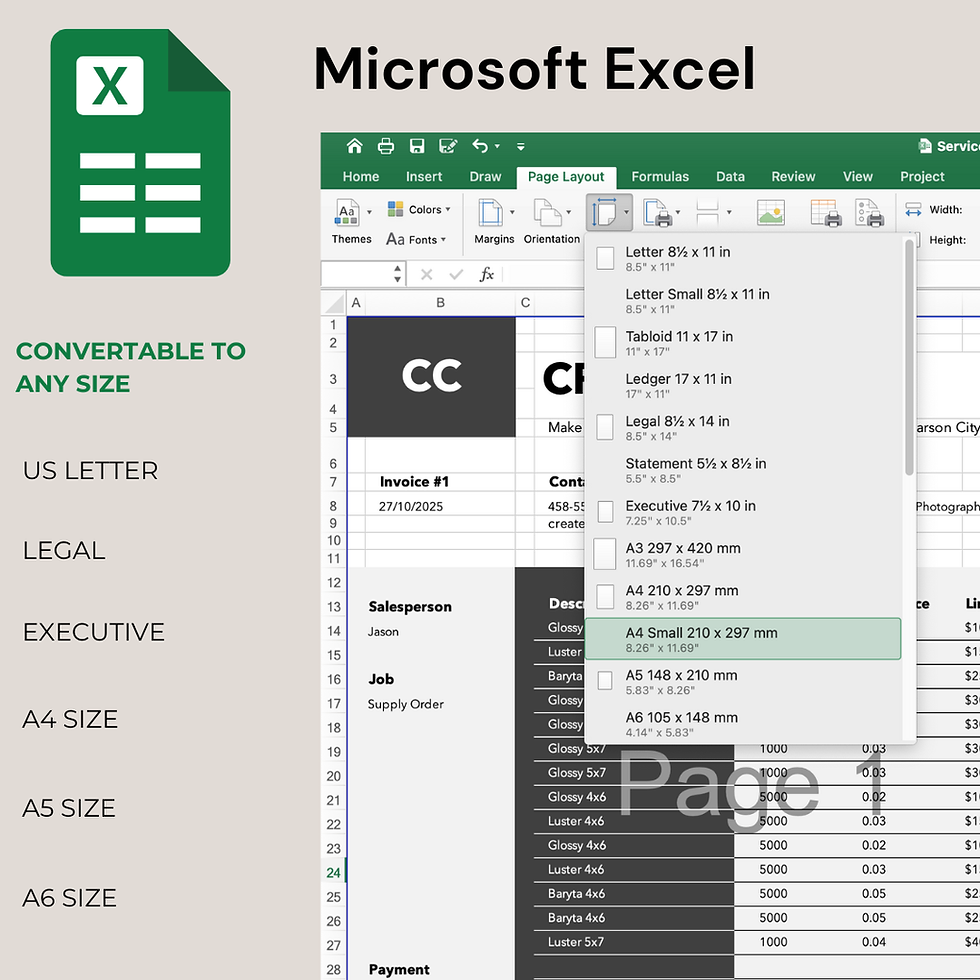This screenshot has width=980, height=980.
Task: Select A4 210 x 297 mm paper size
Action: [743, 597]
